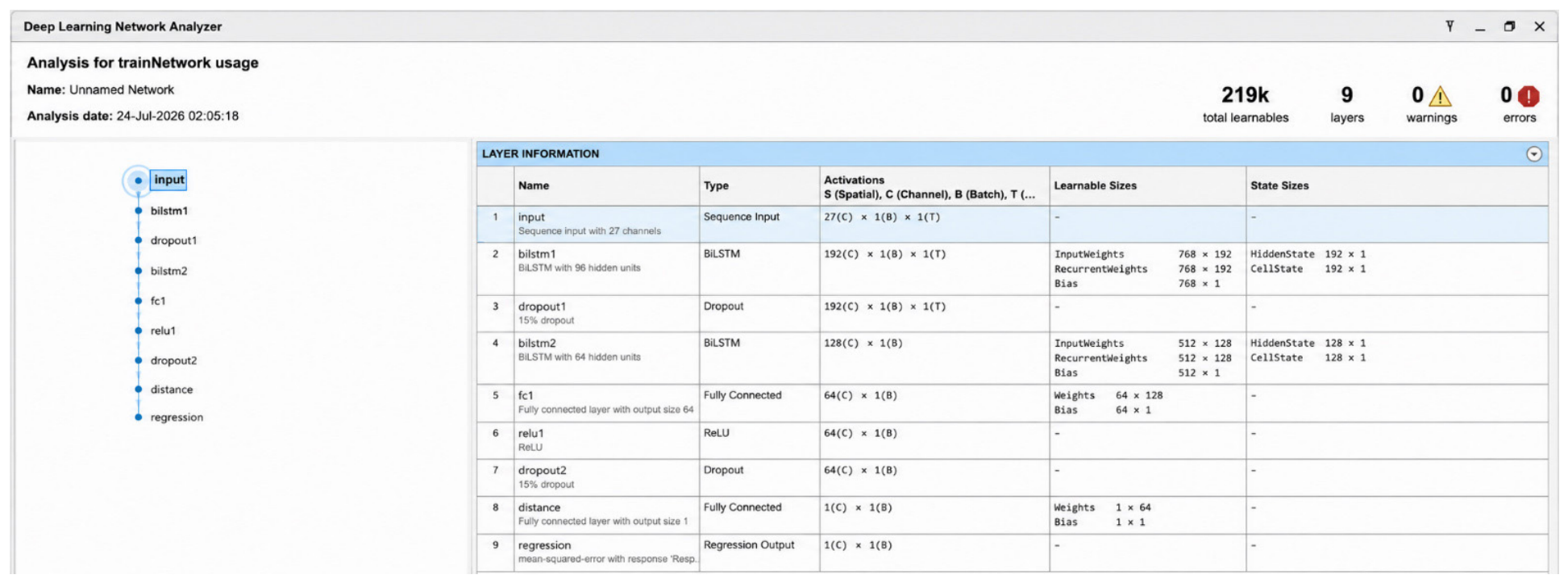1568x583 pixels.
Task: Click the Unnamed Network name text
Action: coord(122,90)
